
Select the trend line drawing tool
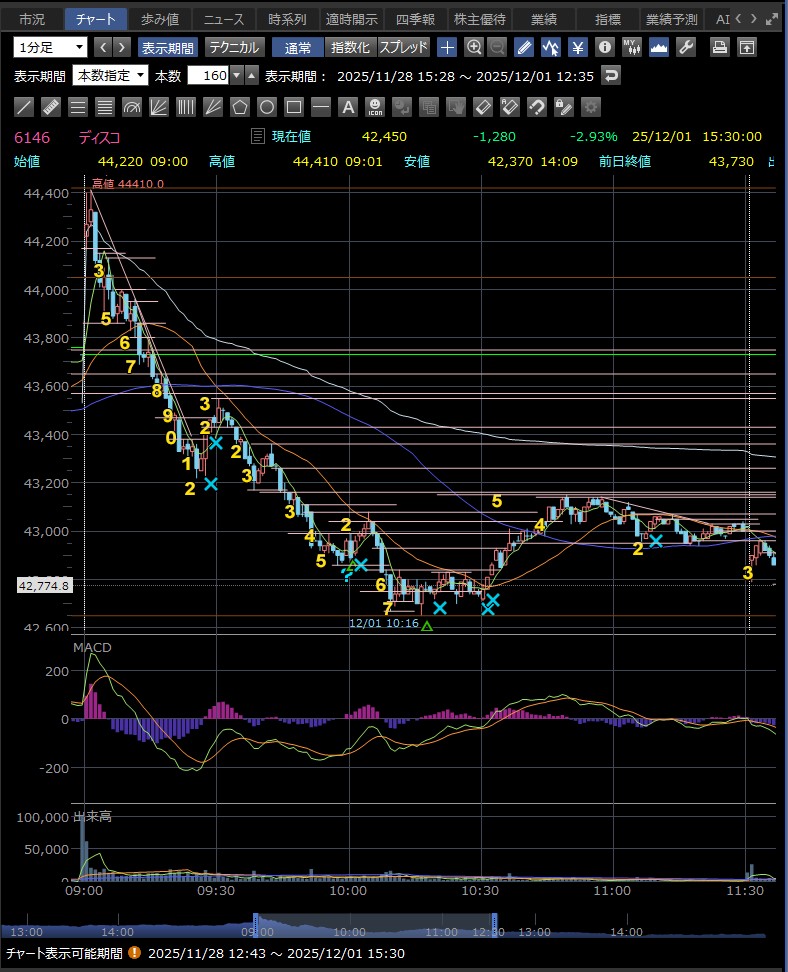[25, 107]
